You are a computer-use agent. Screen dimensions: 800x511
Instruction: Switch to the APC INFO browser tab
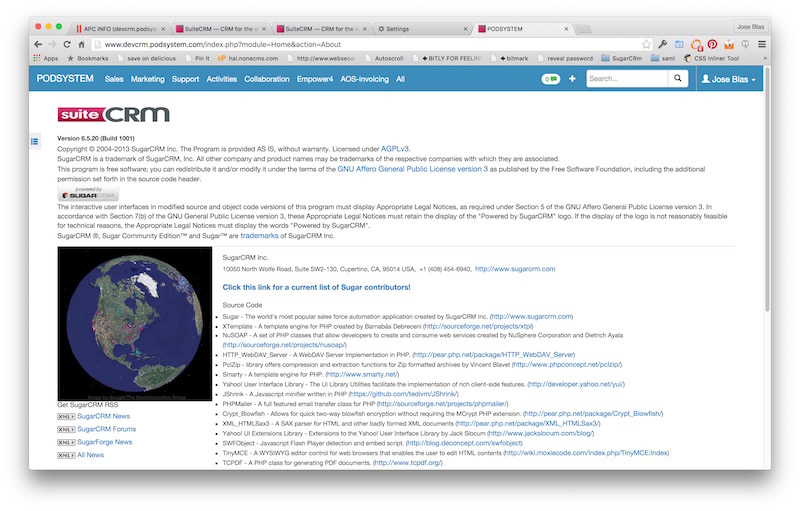[x=120, y=29]
